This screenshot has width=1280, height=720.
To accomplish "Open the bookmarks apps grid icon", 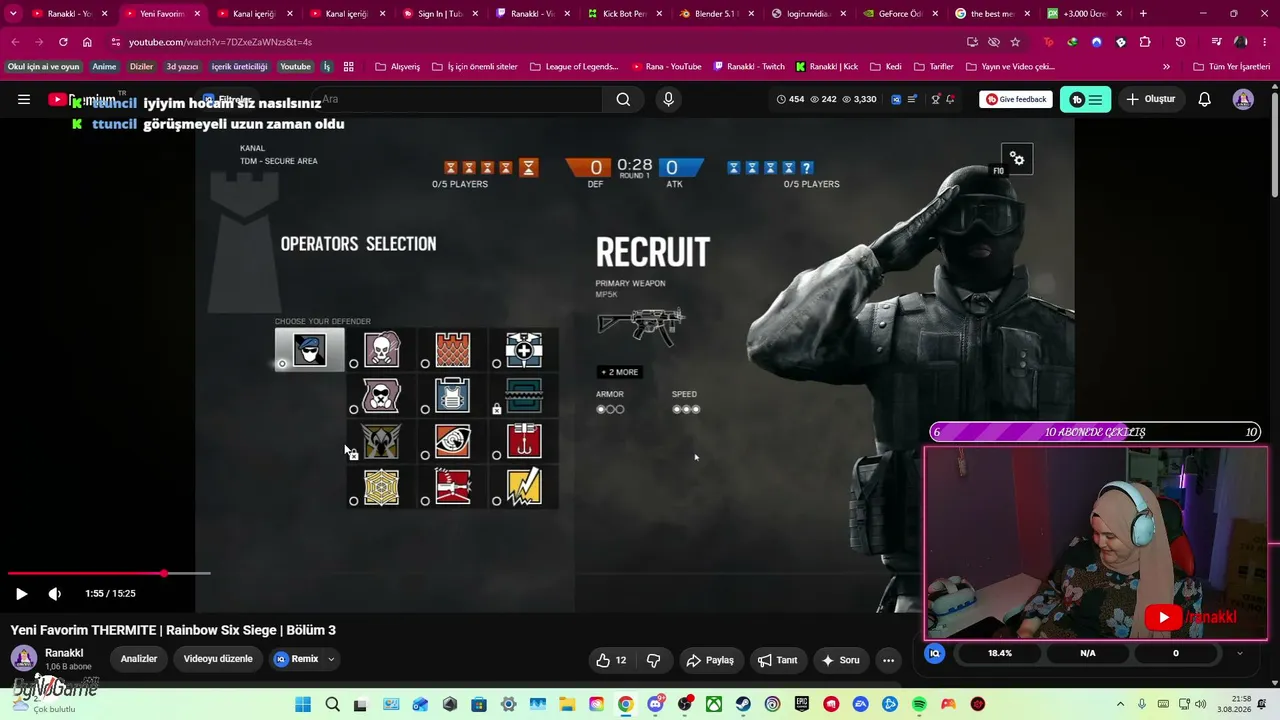I will pyautogui.click(x=349, y=67).
